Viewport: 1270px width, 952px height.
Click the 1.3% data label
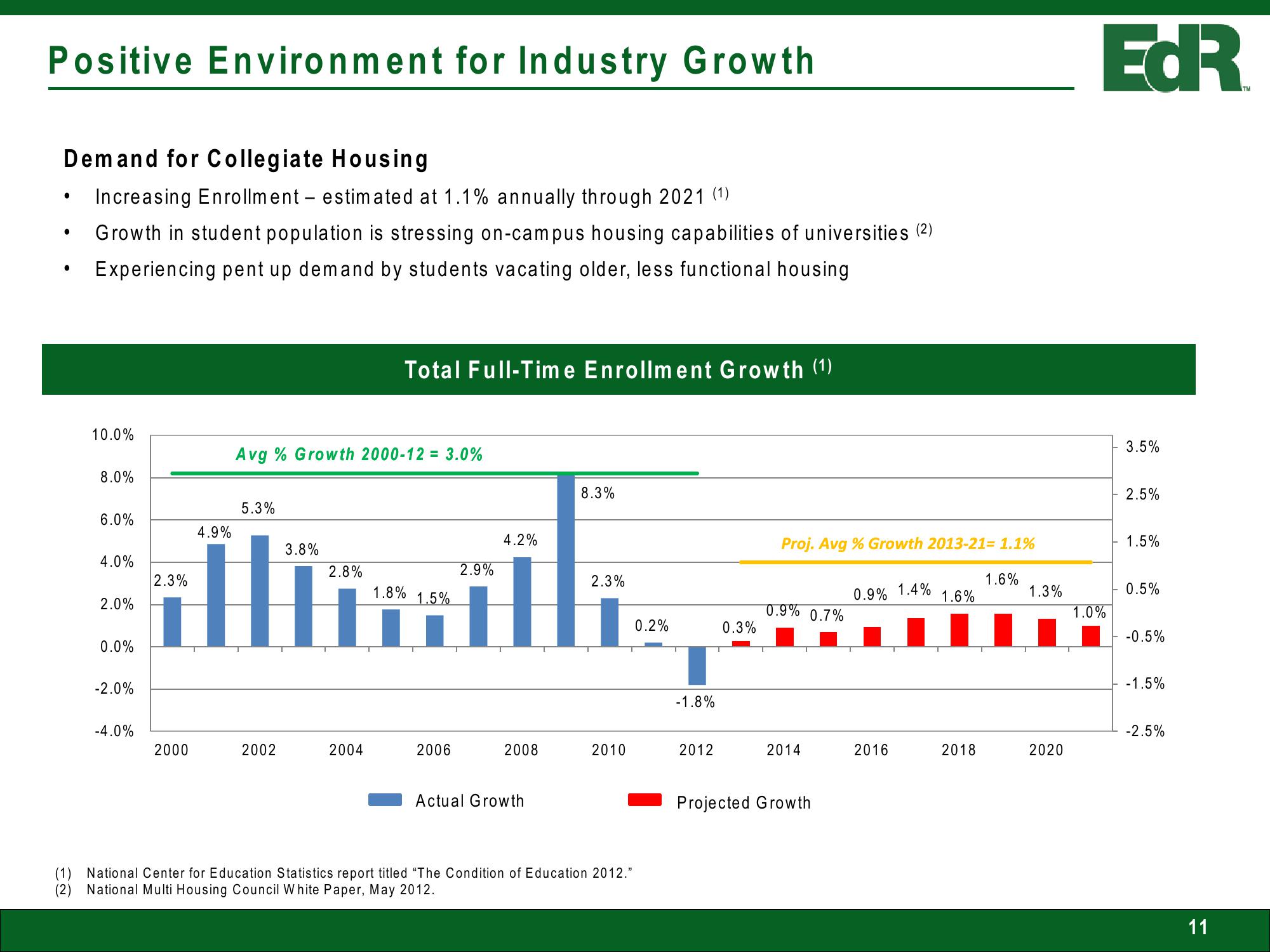point(1046,591)
